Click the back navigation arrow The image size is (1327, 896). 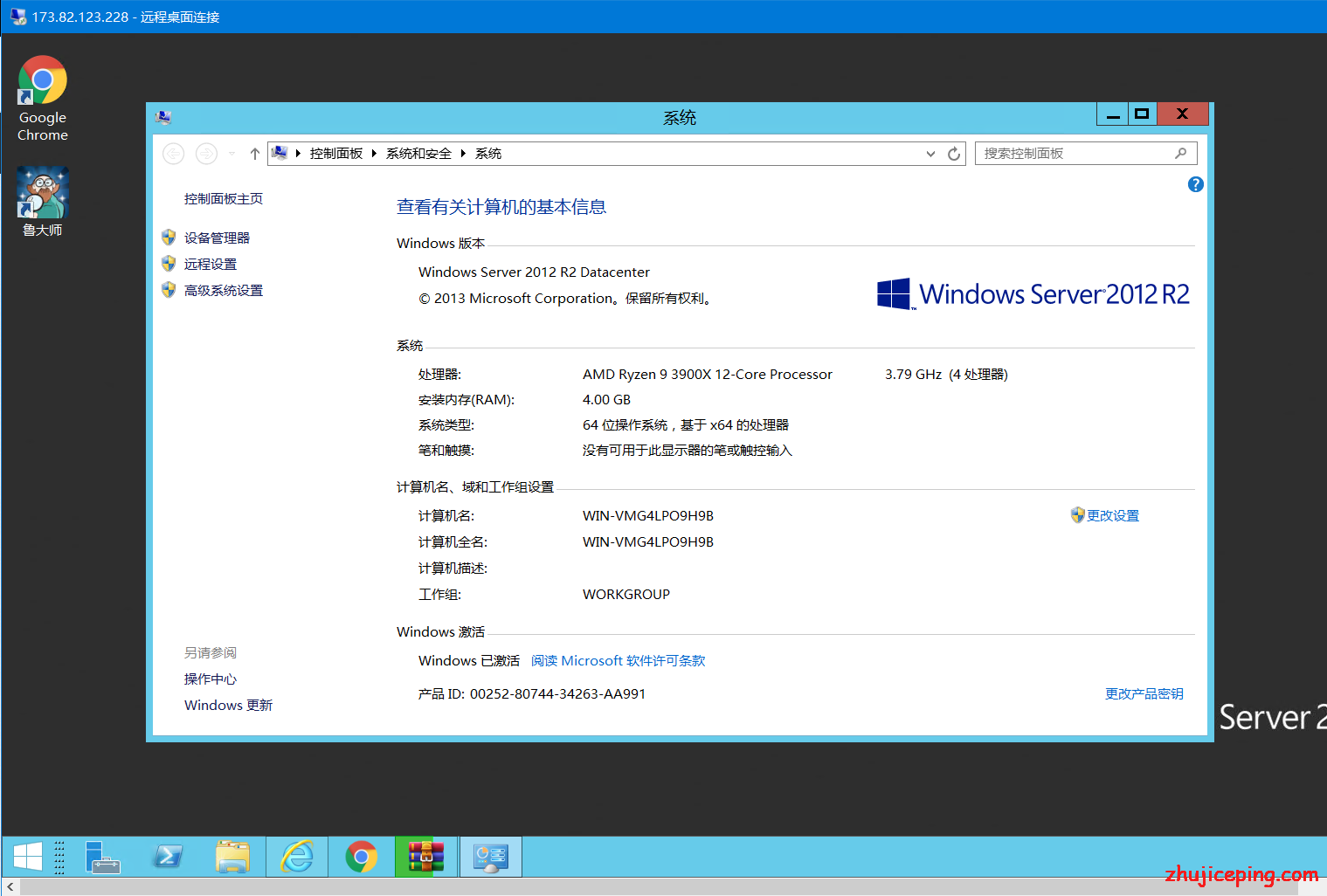pyautogui.click(x=174, y=154)
